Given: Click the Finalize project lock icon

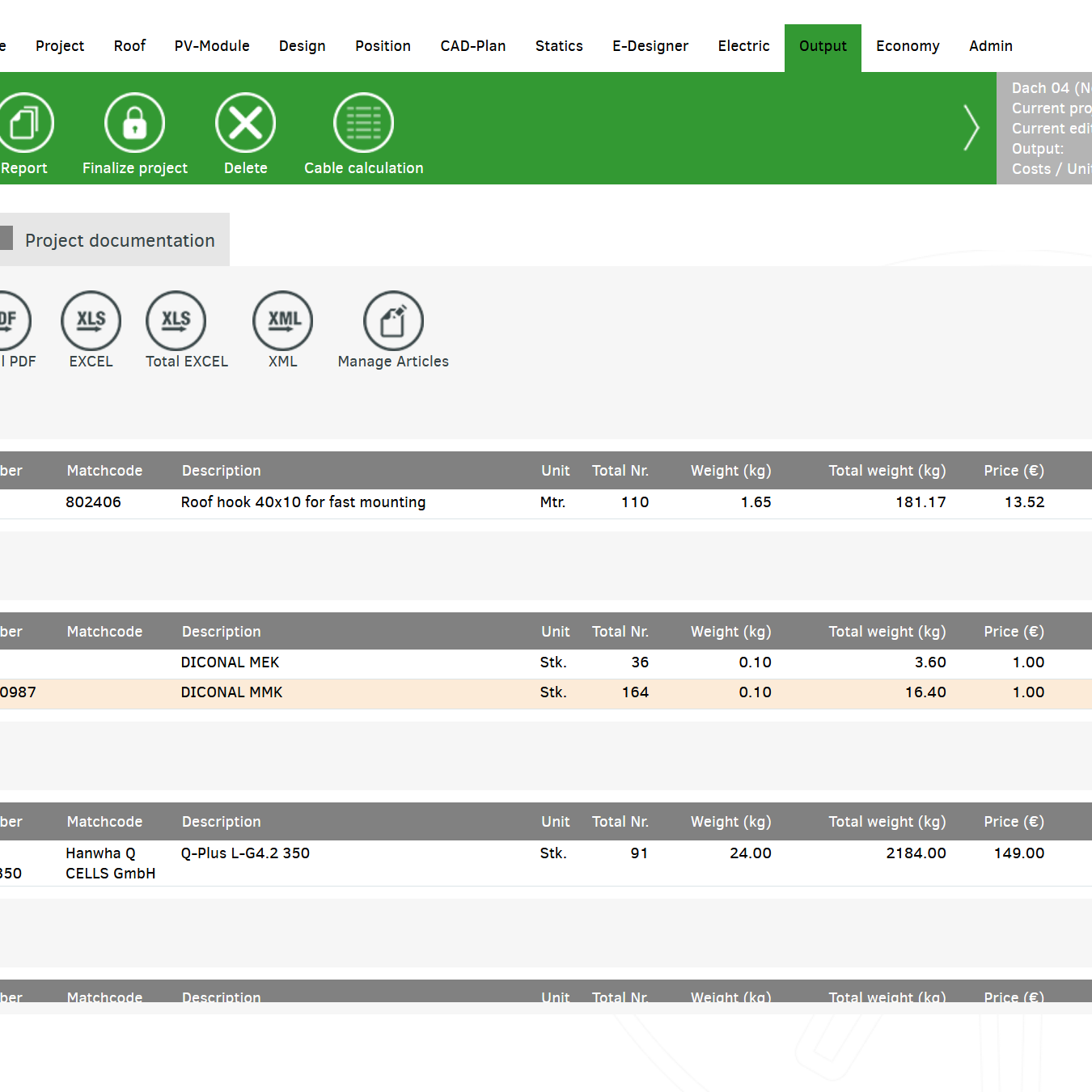Looking at the screenshot, I should [x=134, y=123].
